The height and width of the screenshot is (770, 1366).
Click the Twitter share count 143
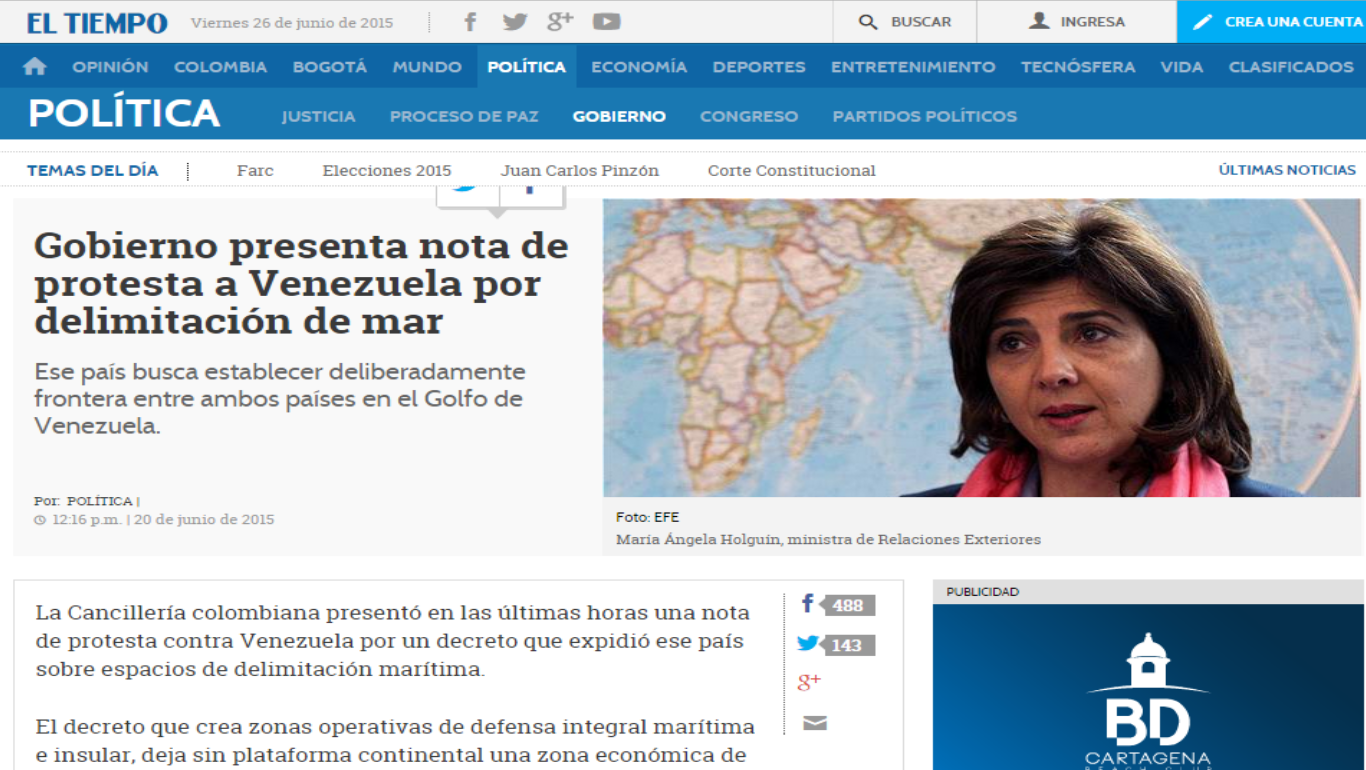point(847,645)
